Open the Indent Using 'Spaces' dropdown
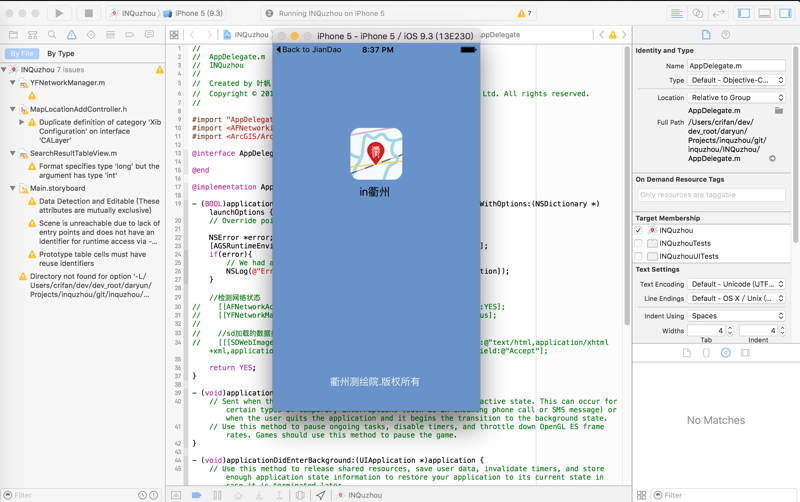This screenshot has height=502, width=800. [x=737, y=316]
